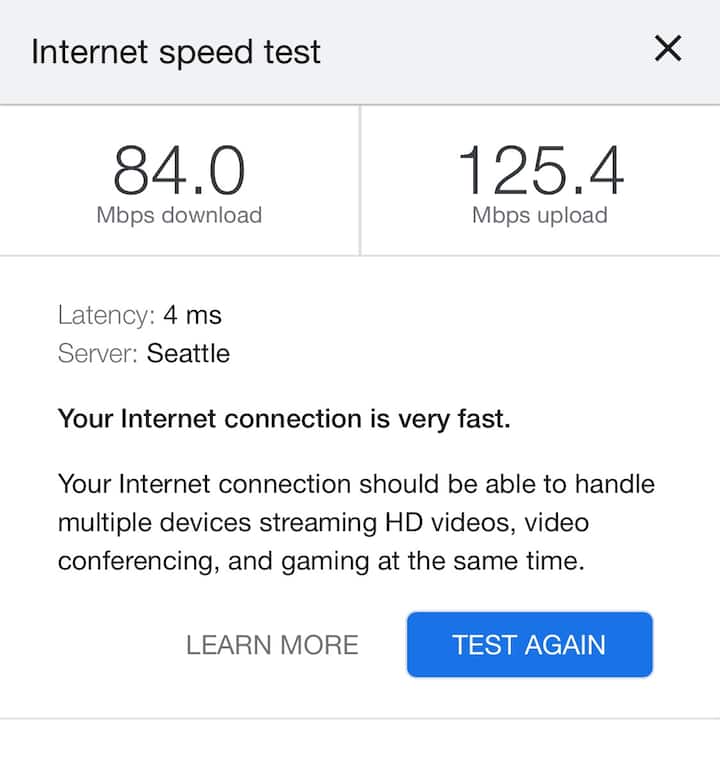Image resolution: width=720 pixels, height=765 pixels.
Task: Click the "Internet speed test" title
Action: 176,51
